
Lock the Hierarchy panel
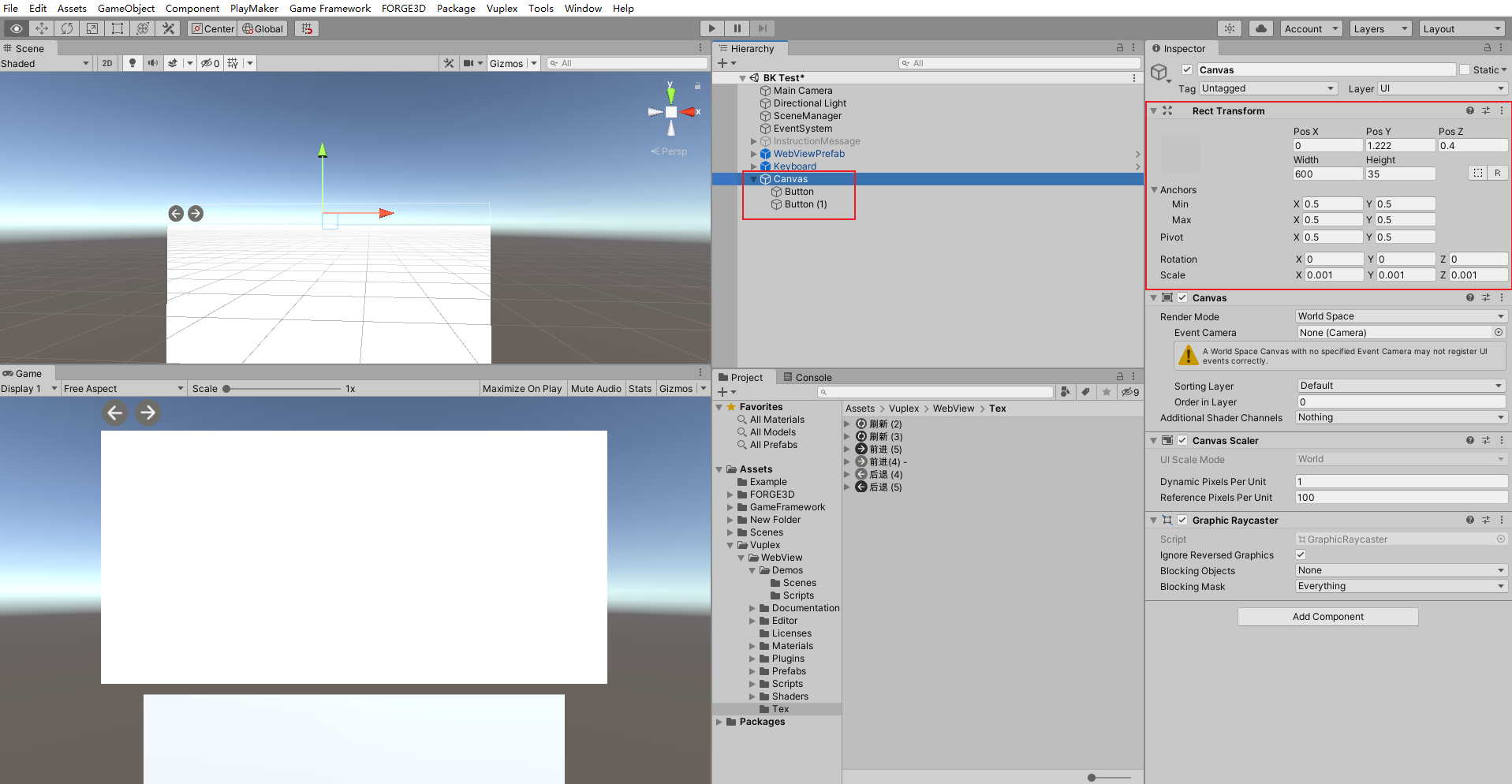coord(1120,48)
